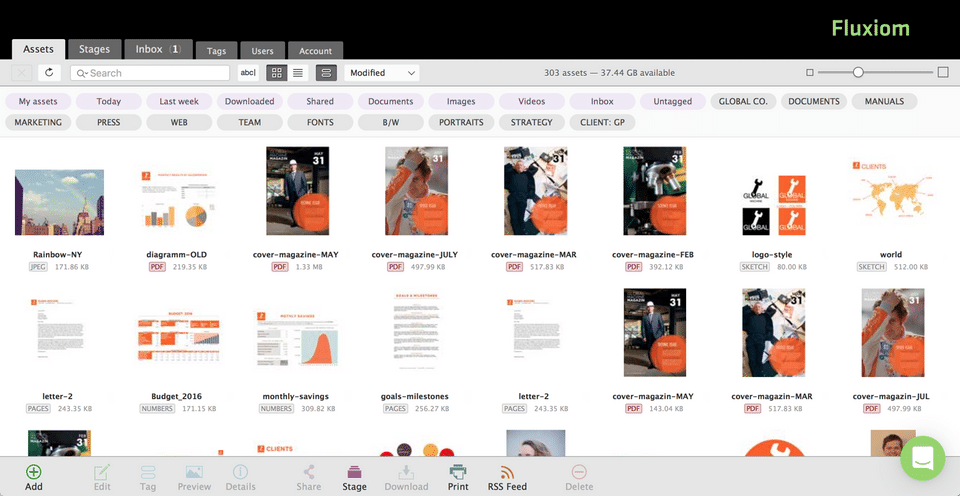Toggle the Today filter
This screenshot has width=960, height=496.
108,102
